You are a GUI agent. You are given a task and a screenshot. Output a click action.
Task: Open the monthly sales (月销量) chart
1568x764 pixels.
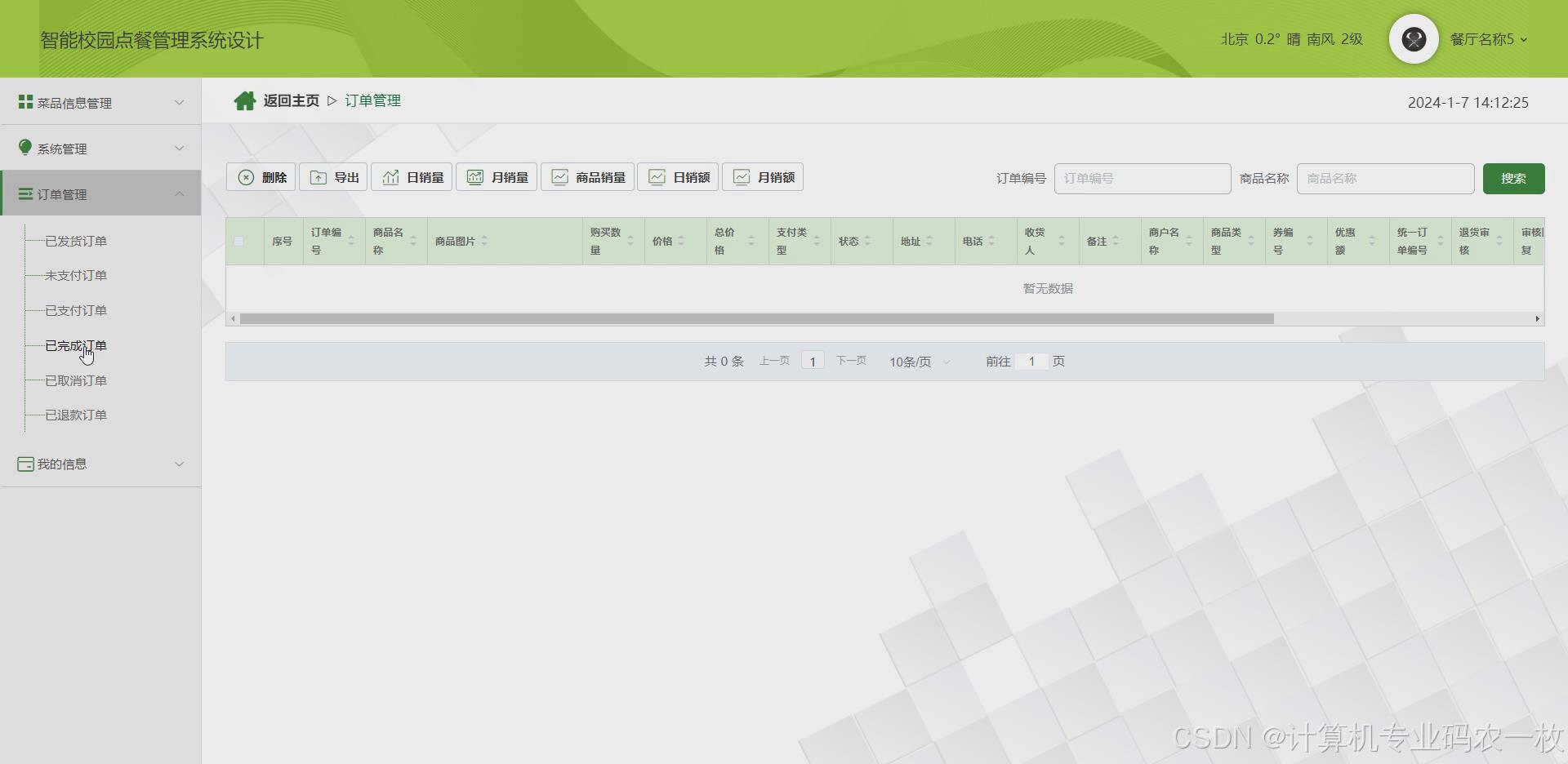tap(496, 177)
